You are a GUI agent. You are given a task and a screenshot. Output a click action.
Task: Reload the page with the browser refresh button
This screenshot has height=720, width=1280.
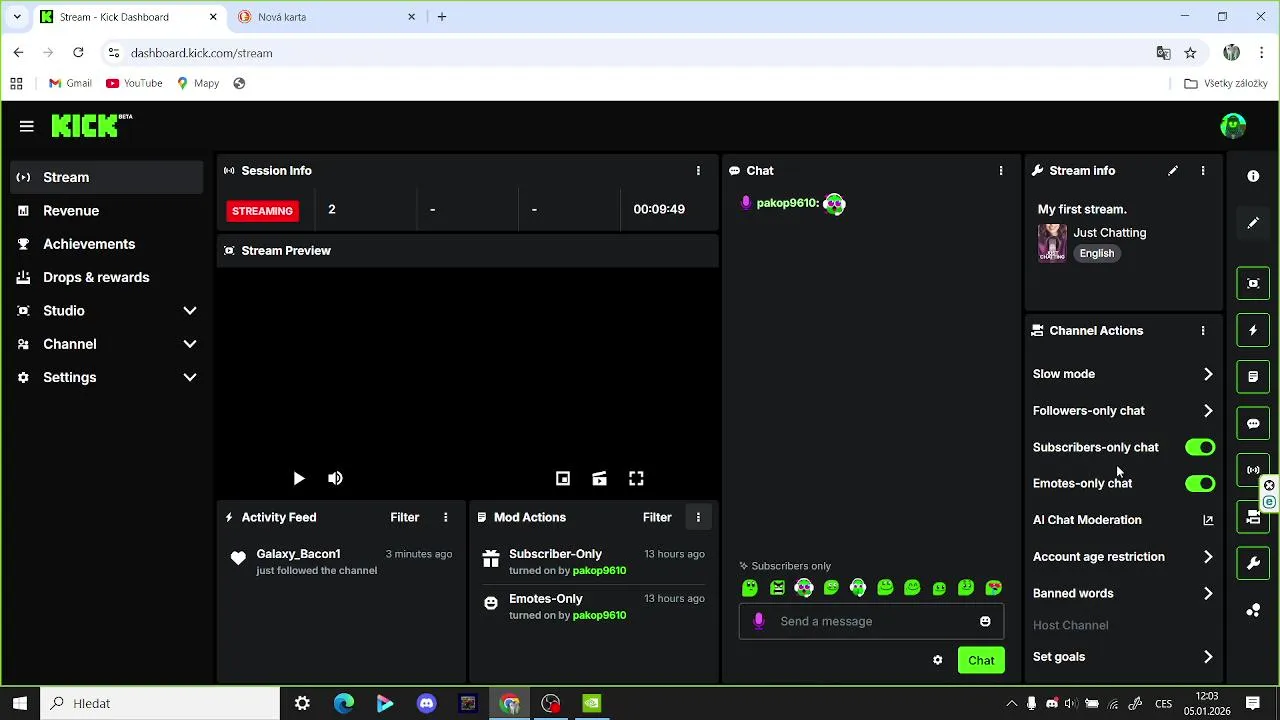[x=78, y=53]
